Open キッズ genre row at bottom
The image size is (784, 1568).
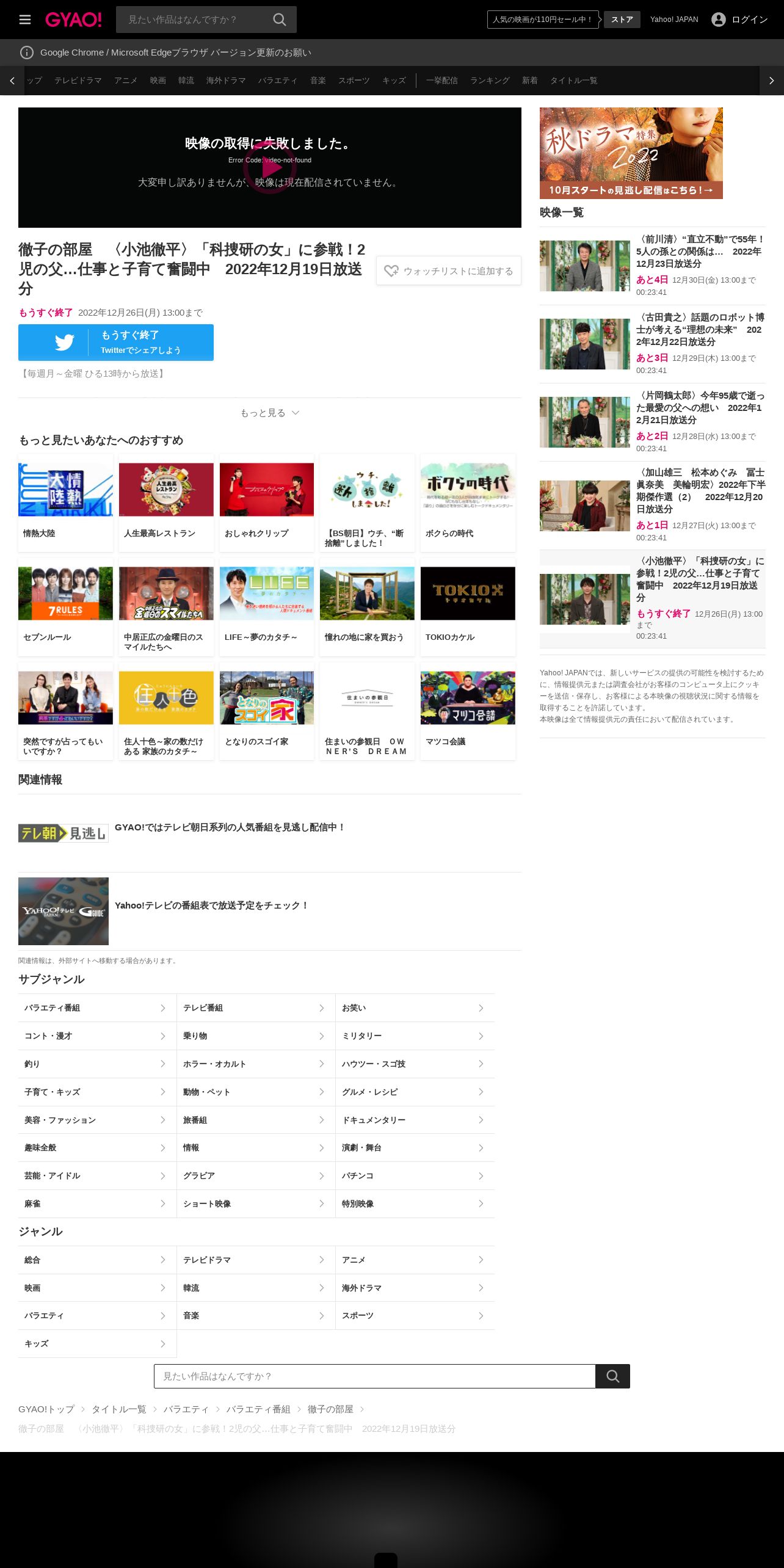97,1344
